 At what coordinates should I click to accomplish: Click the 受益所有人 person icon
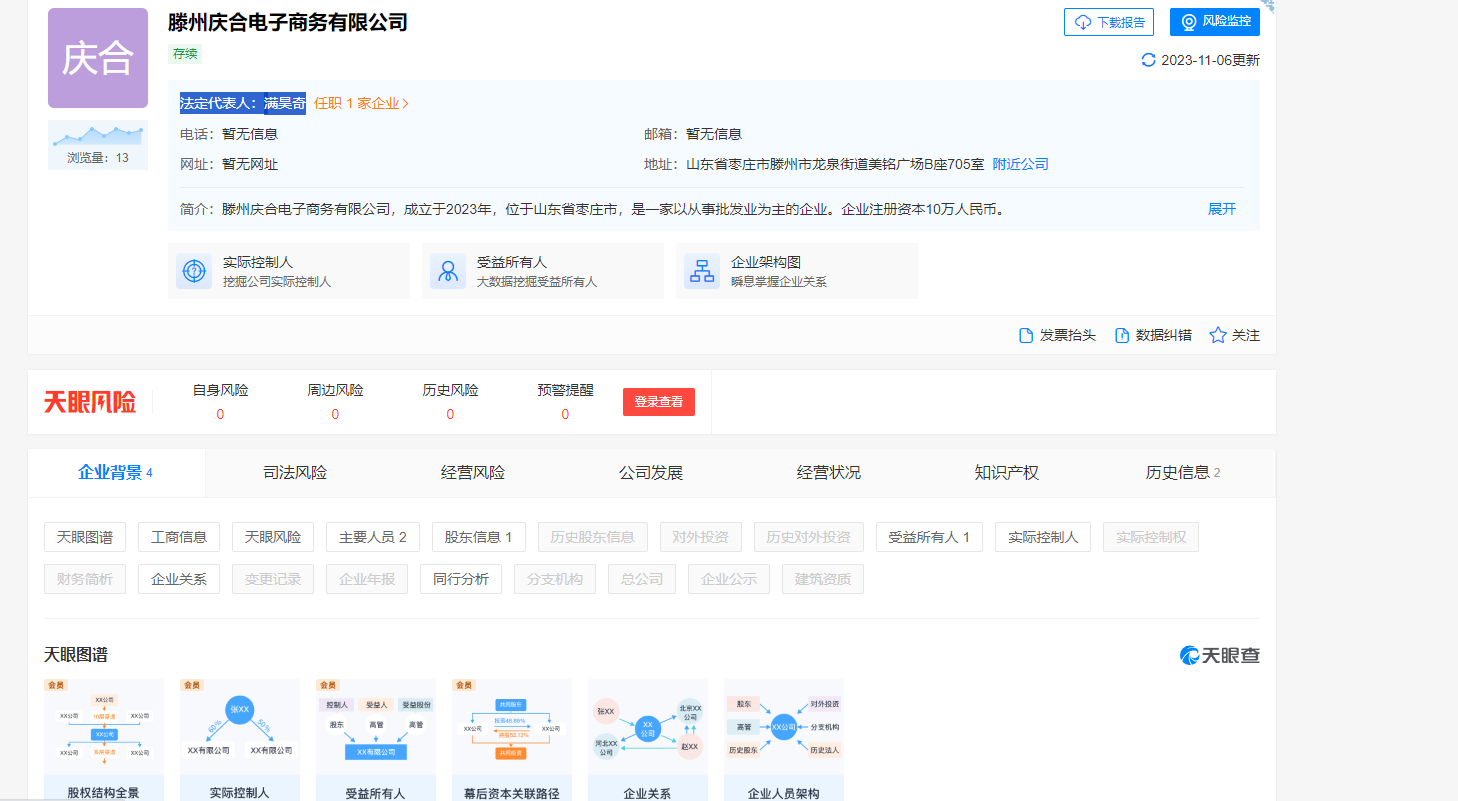448,271
